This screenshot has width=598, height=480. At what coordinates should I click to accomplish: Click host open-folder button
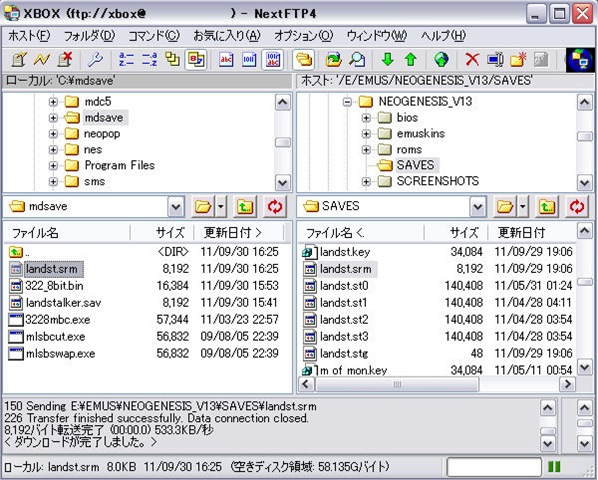[505, 207]
